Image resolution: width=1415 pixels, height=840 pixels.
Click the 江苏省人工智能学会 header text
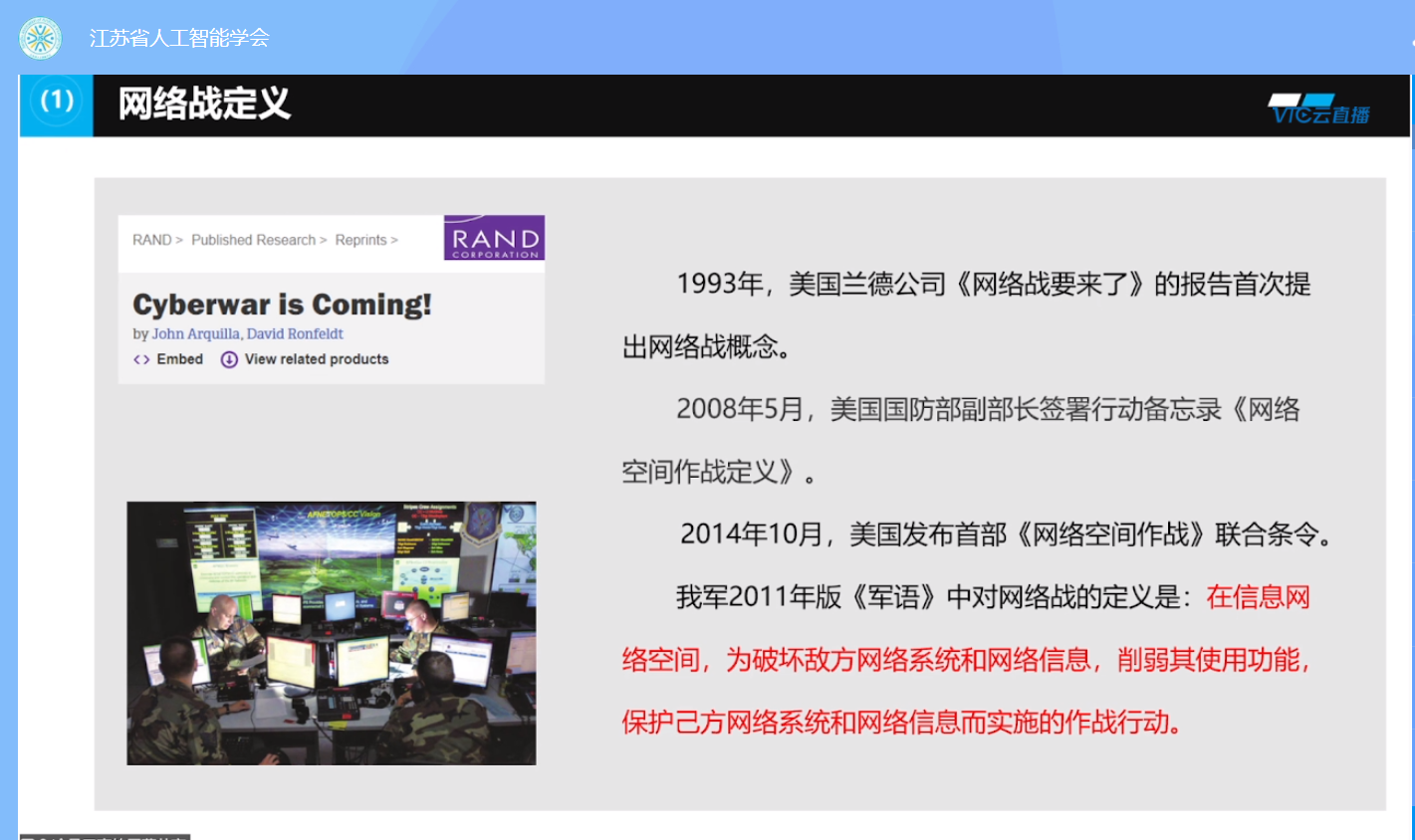click(179, 38)
